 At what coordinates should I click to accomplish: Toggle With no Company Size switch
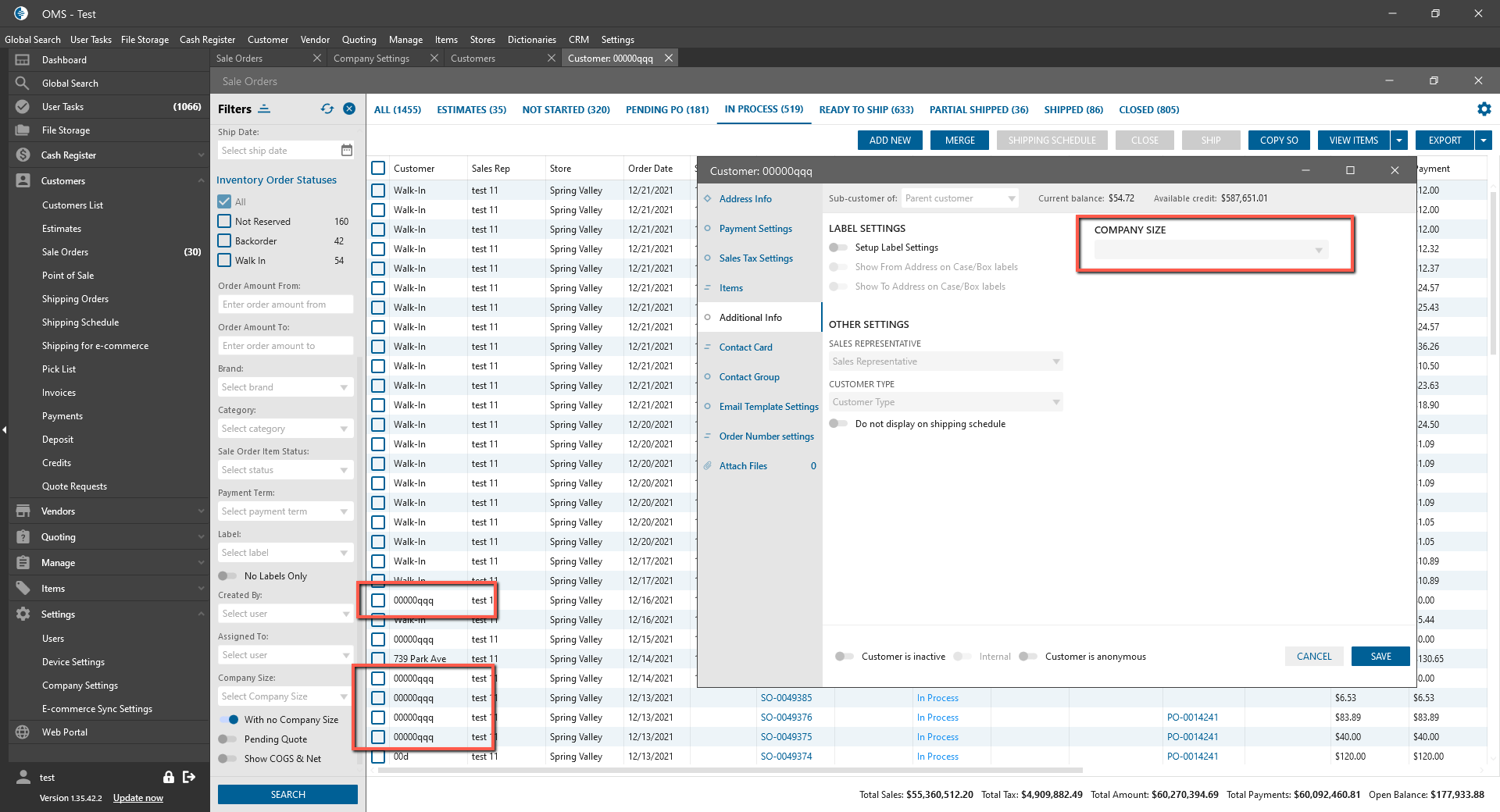229,720
